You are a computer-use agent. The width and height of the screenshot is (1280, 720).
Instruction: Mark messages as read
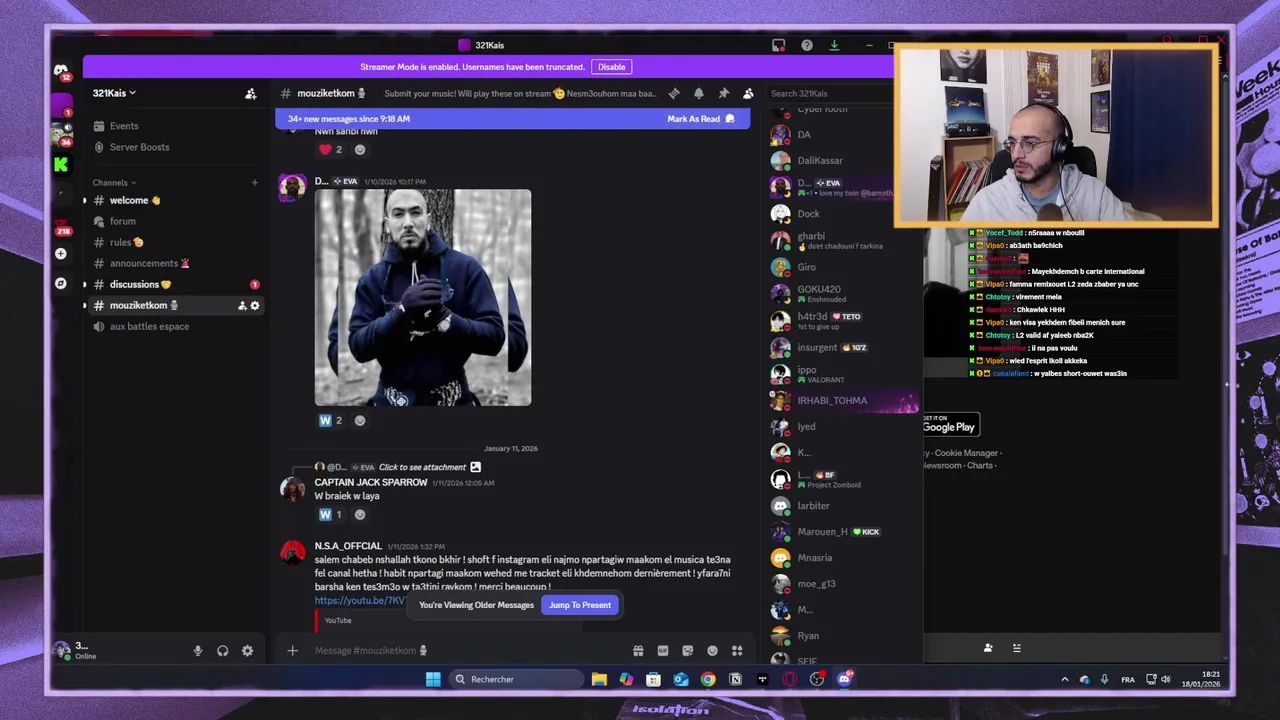(x=701, y=119)
